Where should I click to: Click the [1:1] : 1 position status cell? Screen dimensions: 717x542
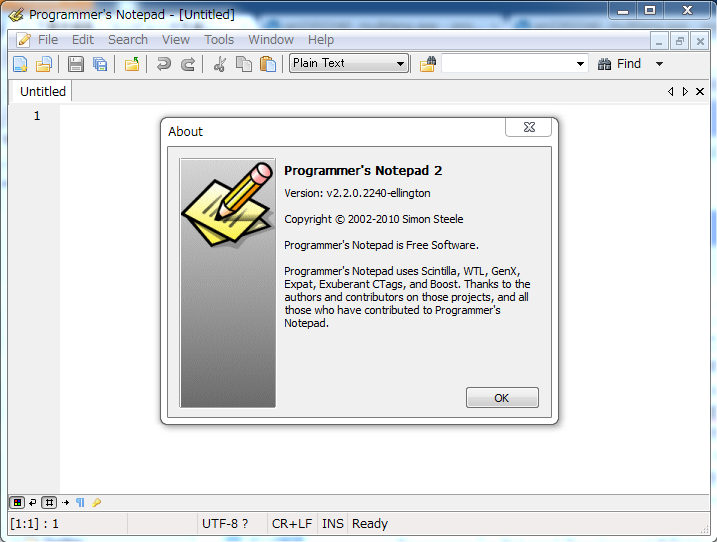(x=67, y=524)
